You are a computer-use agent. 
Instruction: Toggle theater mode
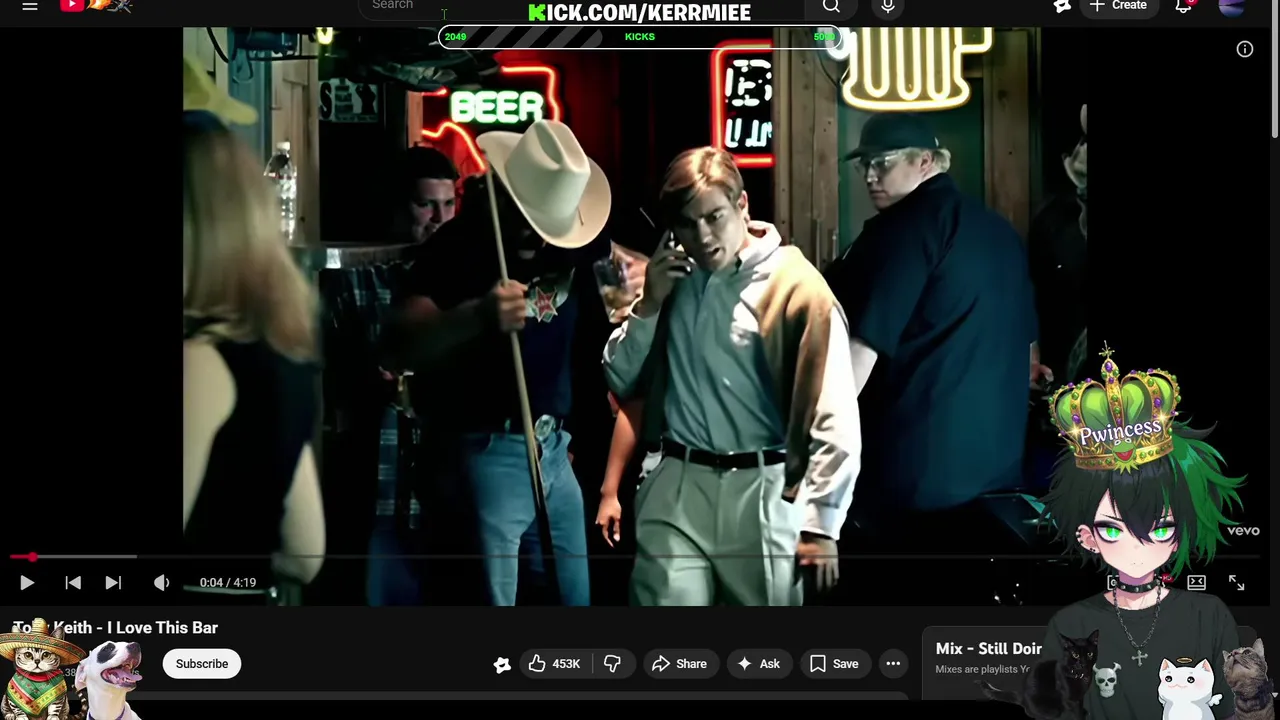[x=1196, y=583]
